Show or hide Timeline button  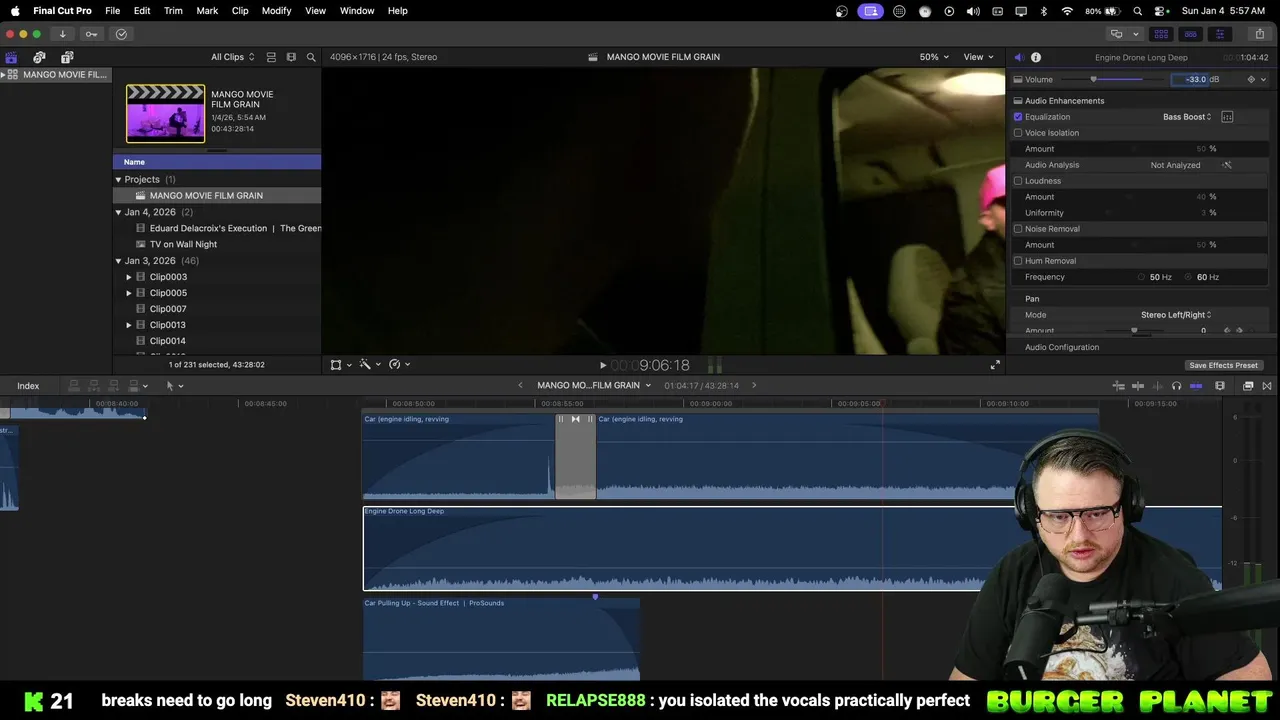(1190, 34)
